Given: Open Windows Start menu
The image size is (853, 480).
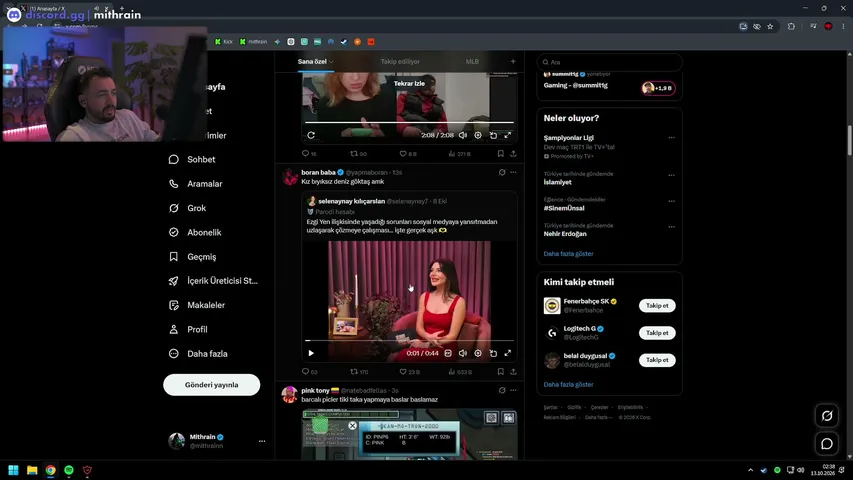Looking at the screenshot, I should [14, 470].
